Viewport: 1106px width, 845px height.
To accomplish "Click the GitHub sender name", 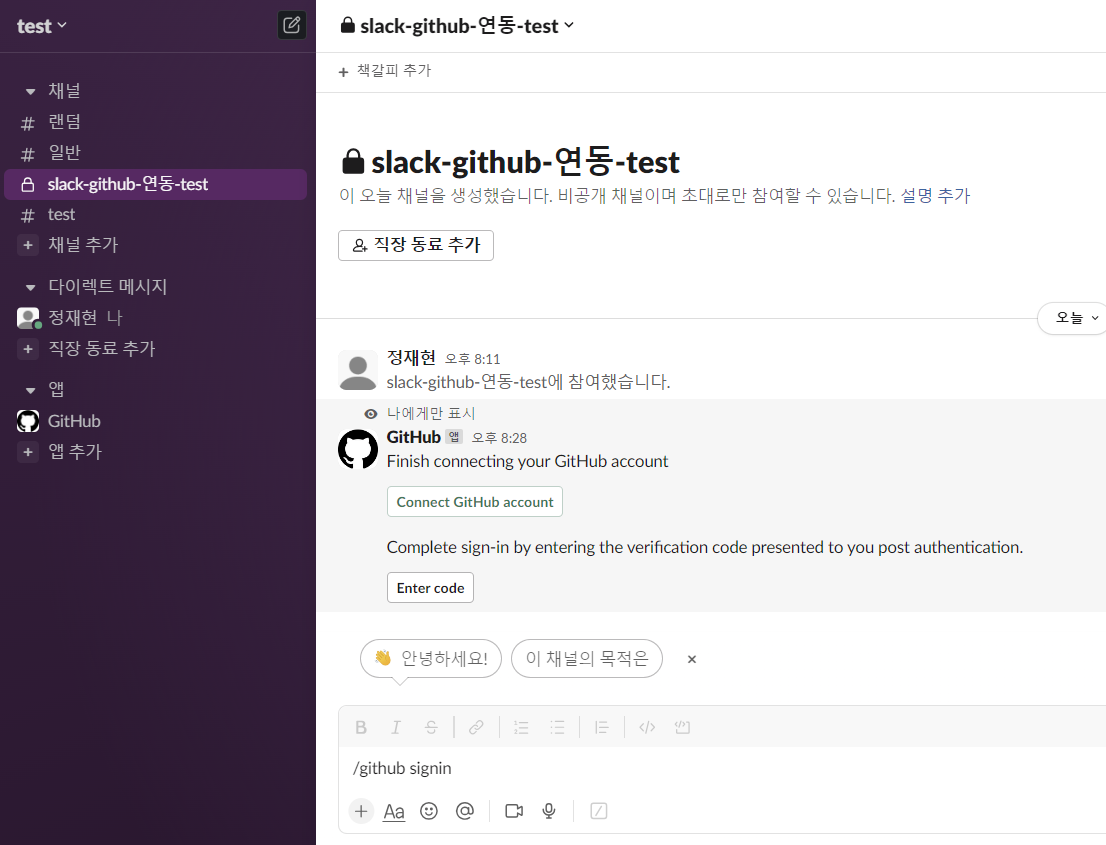I will pos(413,437).
